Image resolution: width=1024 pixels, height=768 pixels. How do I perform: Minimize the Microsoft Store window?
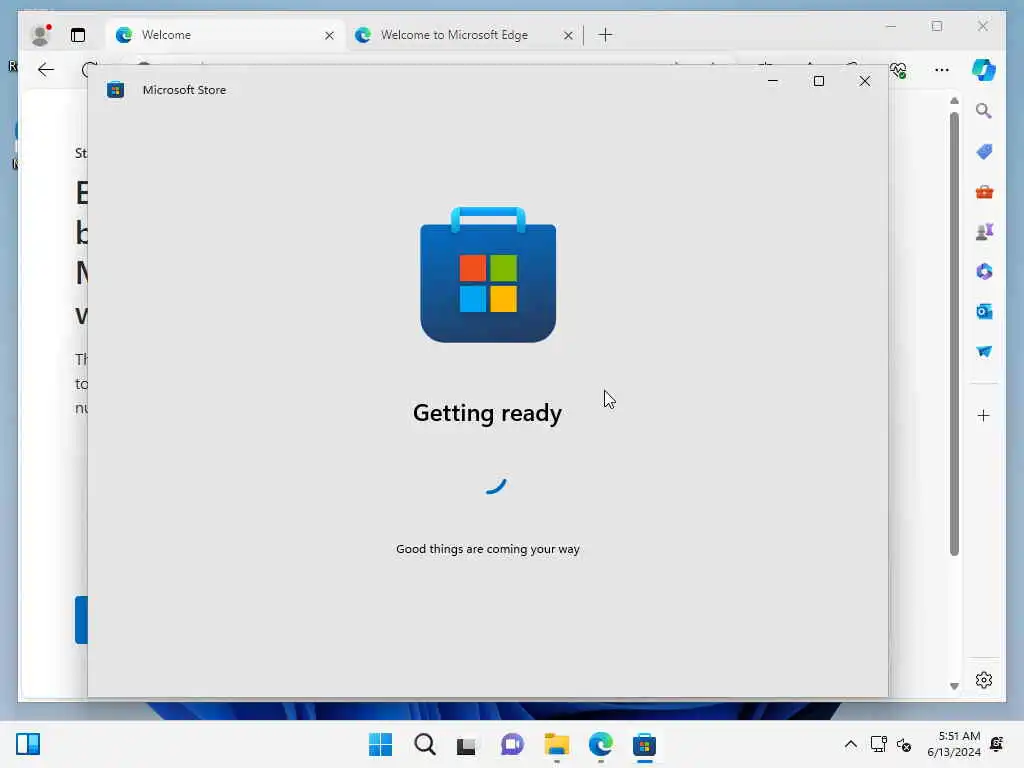coord(773,81)
